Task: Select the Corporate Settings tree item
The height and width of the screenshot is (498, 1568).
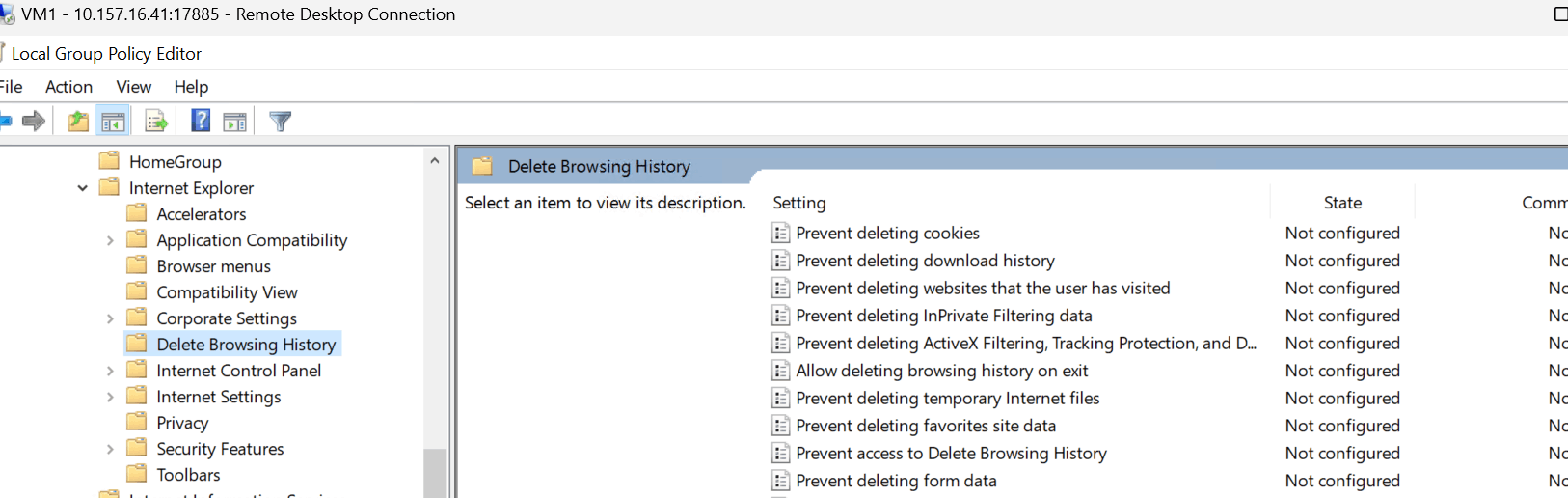Action: (227, 318)
